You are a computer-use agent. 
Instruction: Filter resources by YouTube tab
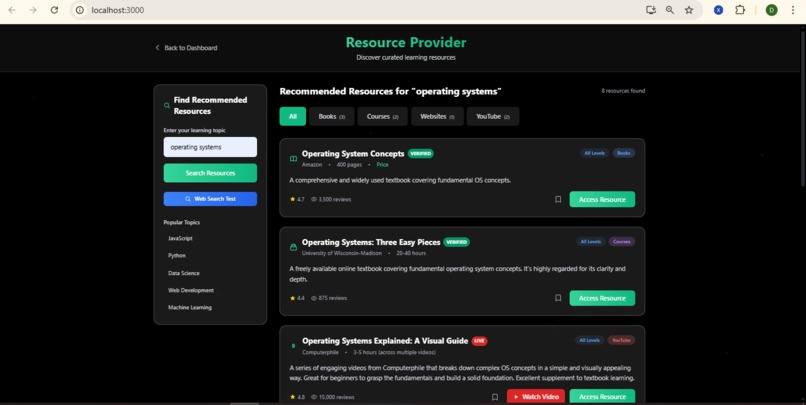point(493,116)
